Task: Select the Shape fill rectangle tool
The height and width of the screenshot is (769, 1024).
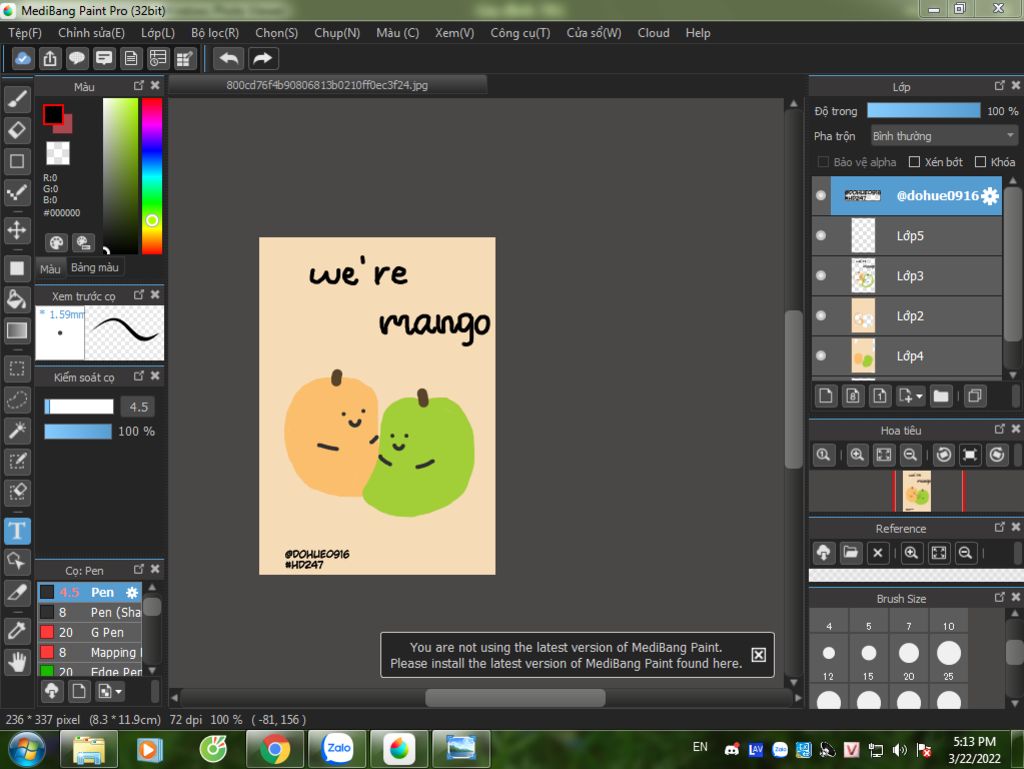Action: click(18, 268)
